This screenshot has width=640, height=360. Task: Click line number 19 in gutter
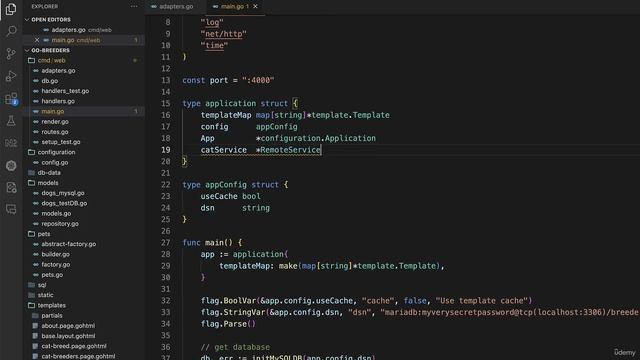(165, 150)
